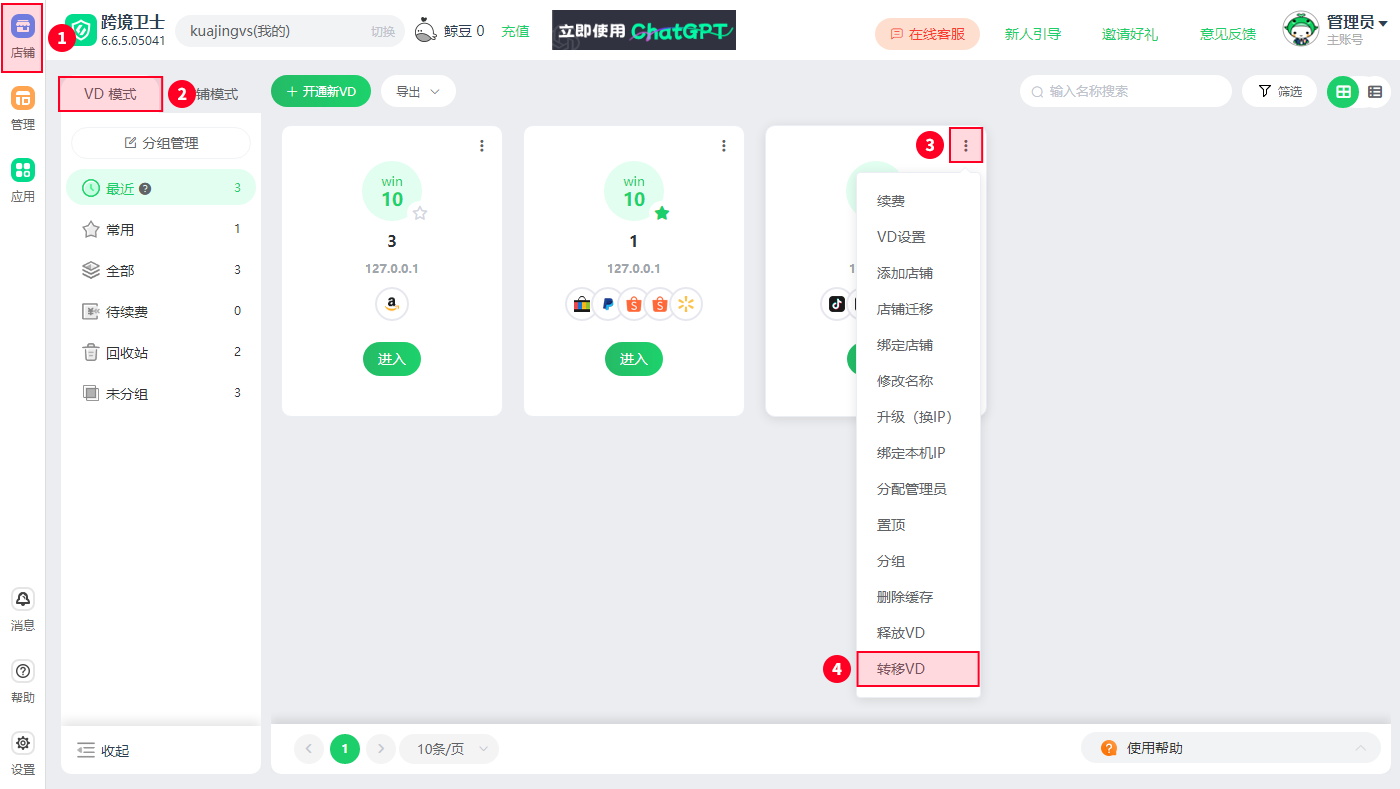Toggle favorite star on VD 3 card
Image resolution: width=1400 pixels, height=789 pixels.
(x=420, y=213)
